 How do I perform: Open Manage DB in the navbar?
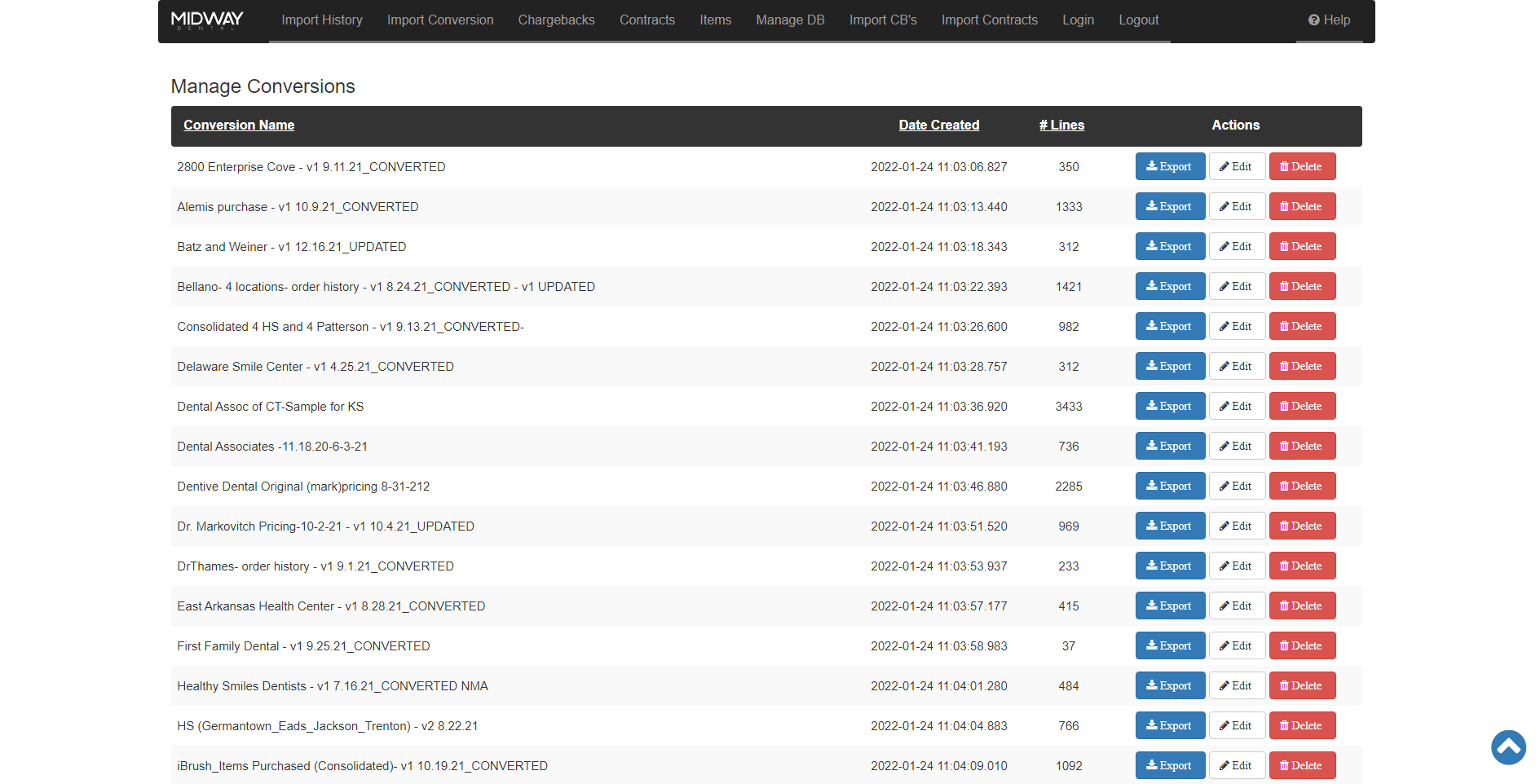pos(790,20)
